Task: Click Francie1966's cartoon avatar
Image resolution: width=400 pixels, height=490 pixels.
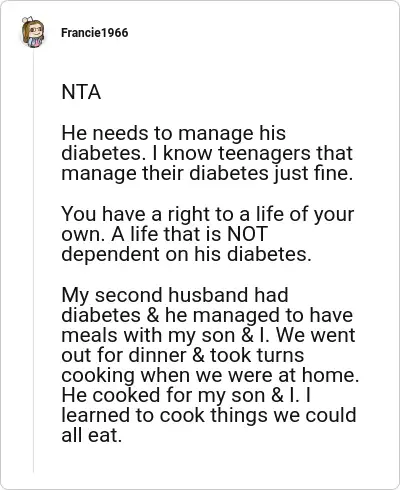Action: tap(33, 32)
